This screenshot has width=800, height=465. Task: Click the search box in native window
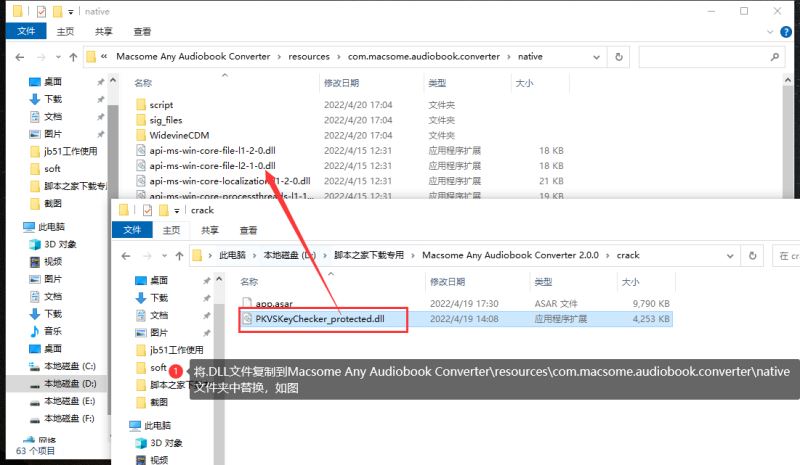click(x=712, y=57)
